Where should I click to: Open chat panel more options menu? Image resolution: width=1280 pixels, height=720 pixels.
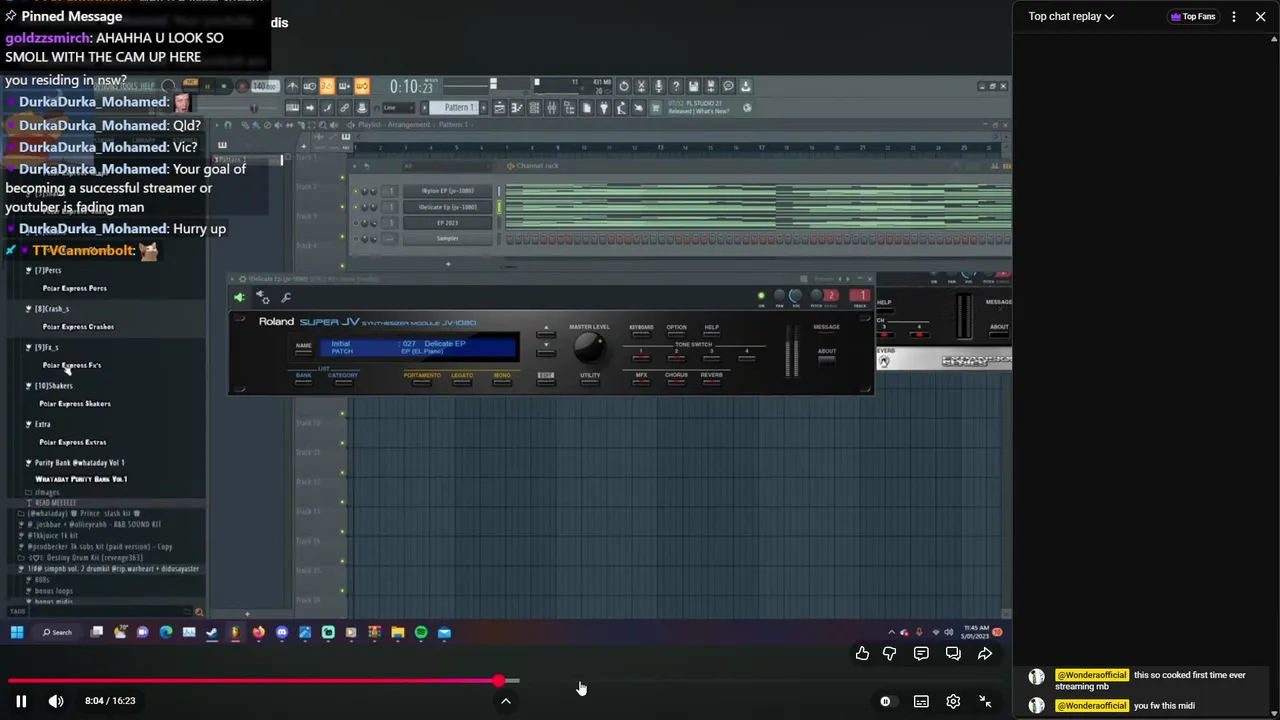click(1234, 16)
